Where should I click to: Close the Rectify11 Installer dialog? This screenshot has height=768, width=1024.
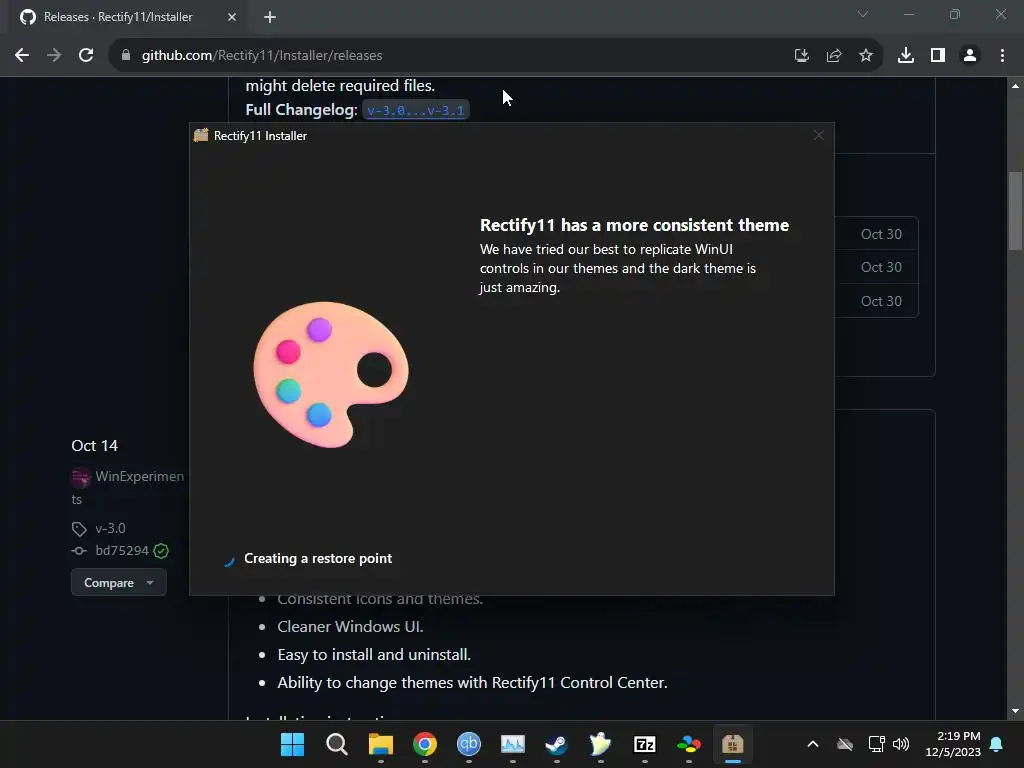click(x=818, y=135)
